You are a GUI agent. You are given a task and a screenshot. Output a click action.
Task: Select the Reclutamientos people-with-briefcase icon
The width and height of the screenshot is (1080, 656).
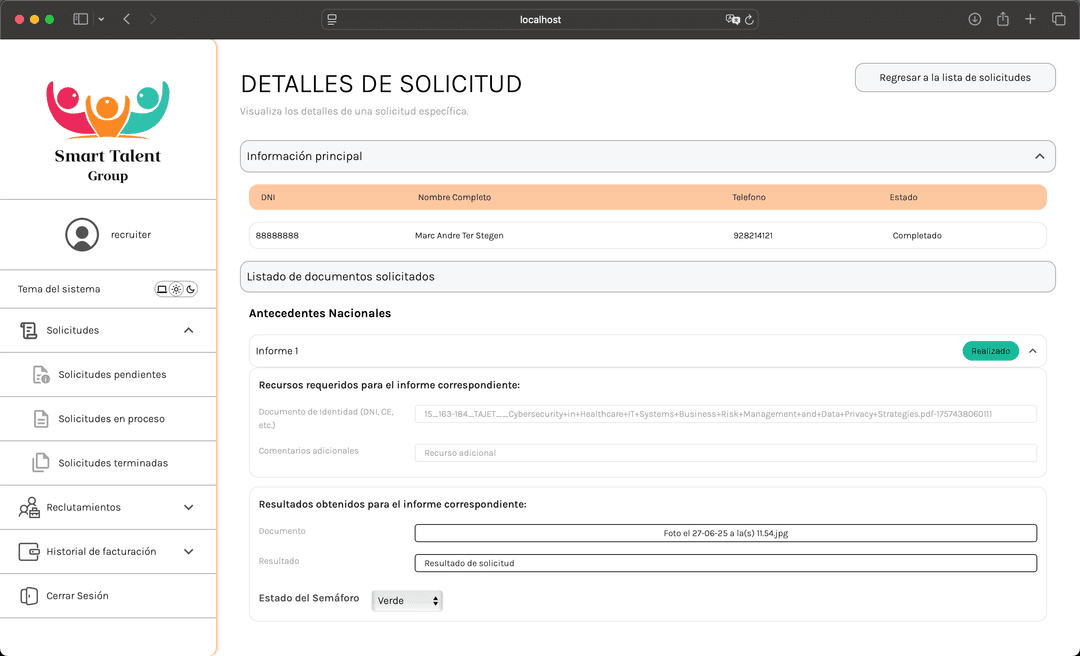[30, 507]
